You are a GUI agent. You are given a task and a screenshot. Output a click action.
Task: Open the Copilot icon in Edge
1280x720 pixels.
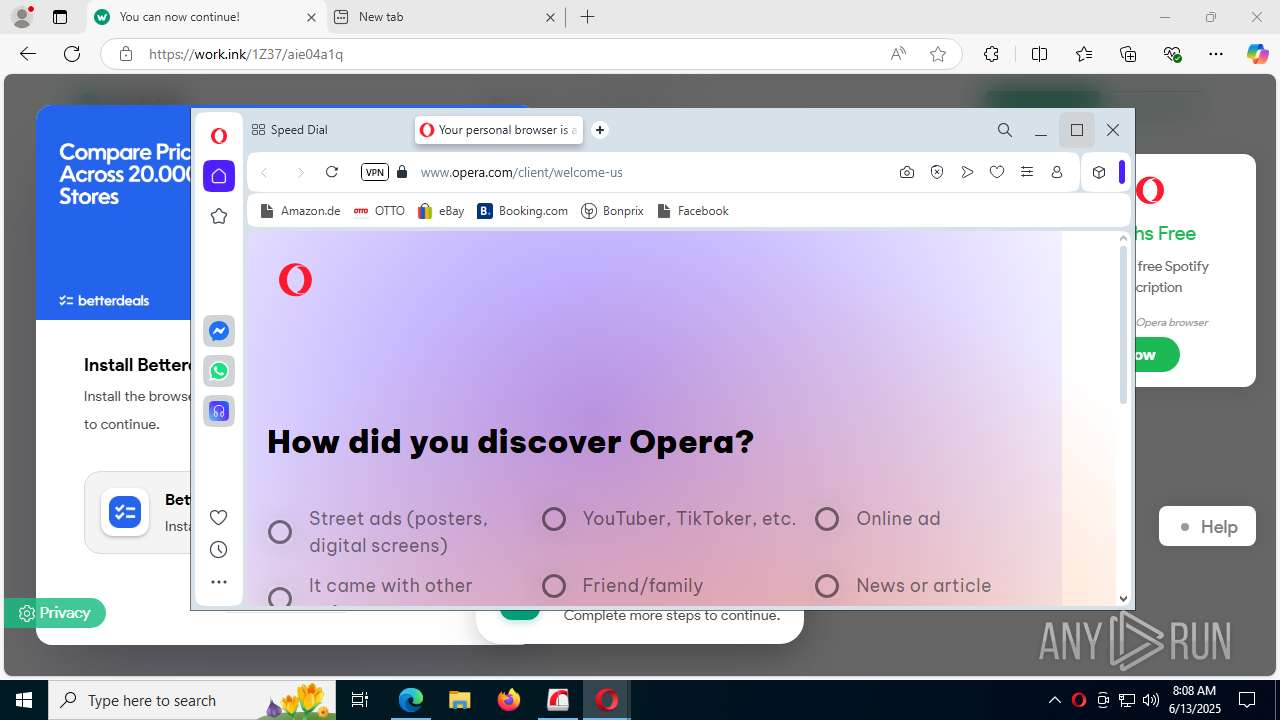coord(1257,54)
